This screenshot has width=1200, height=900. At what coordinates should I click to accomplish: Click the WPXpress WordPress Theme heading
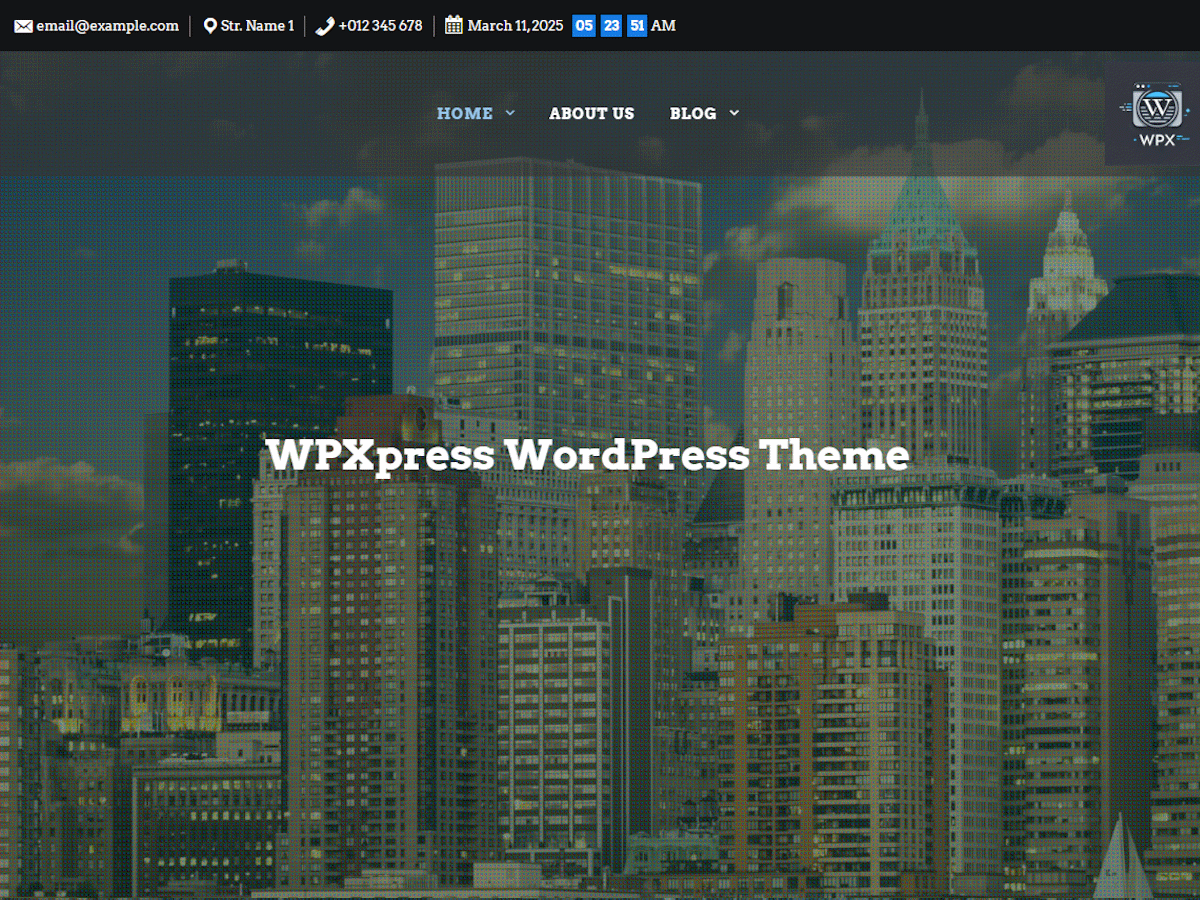[x=588, y=455]
